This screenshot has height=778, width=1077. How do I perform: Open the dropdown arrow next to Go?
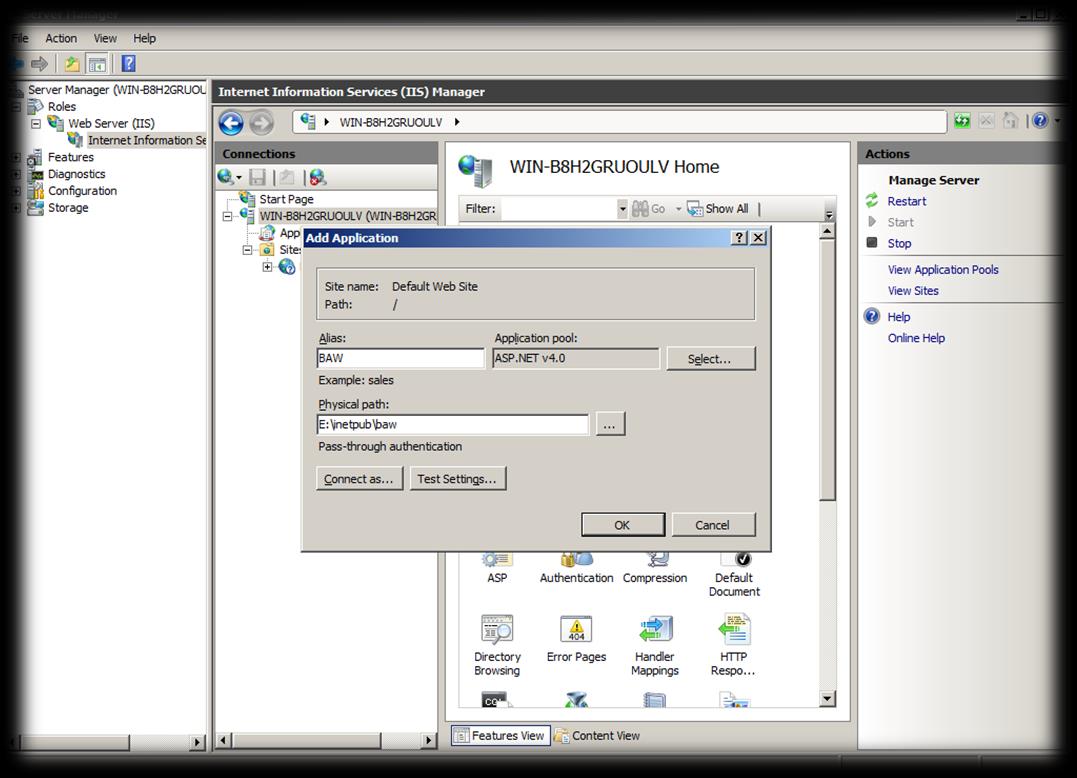tap(678, 209)
